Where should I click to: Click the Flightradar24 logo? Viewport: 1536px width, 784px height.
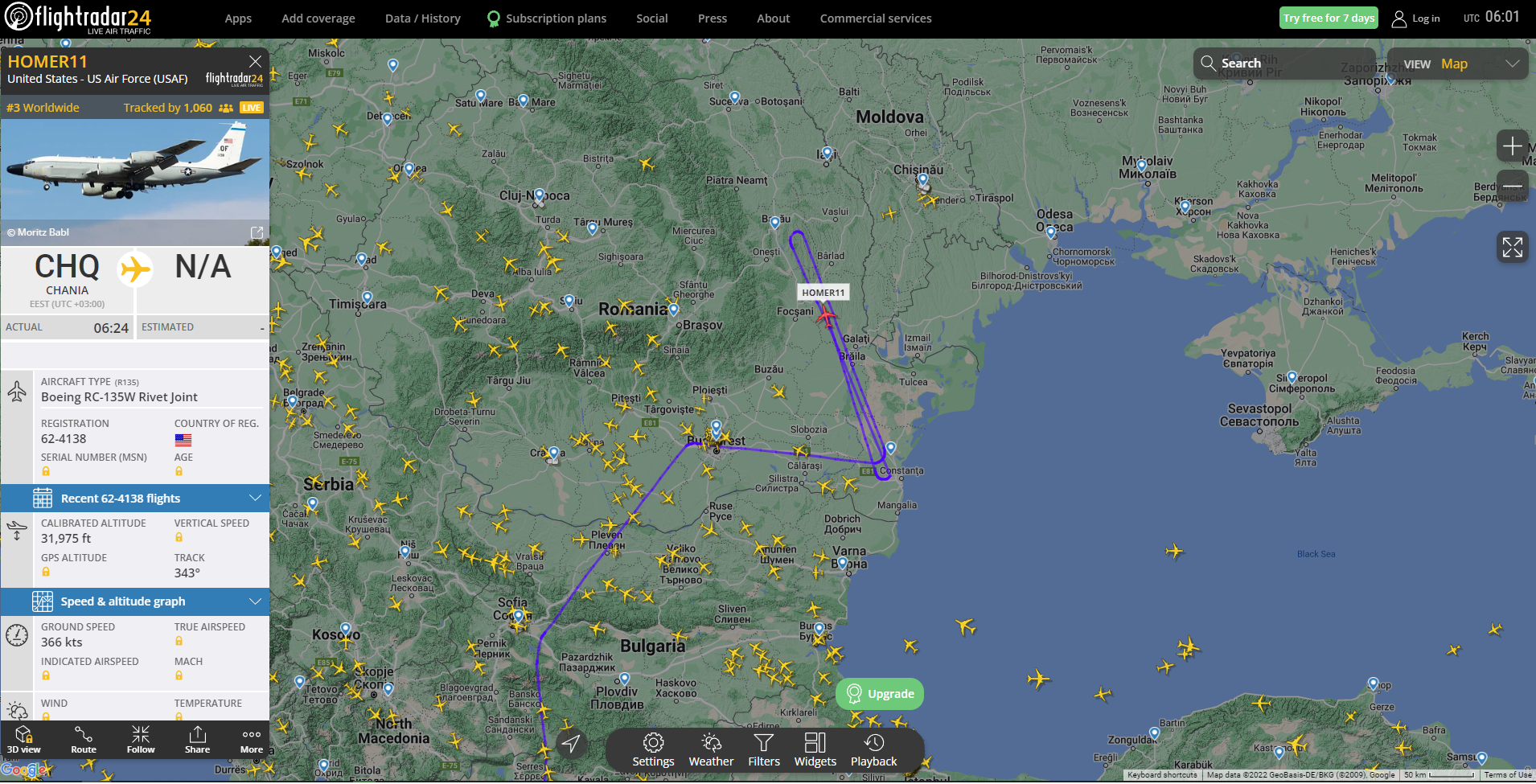78,18
